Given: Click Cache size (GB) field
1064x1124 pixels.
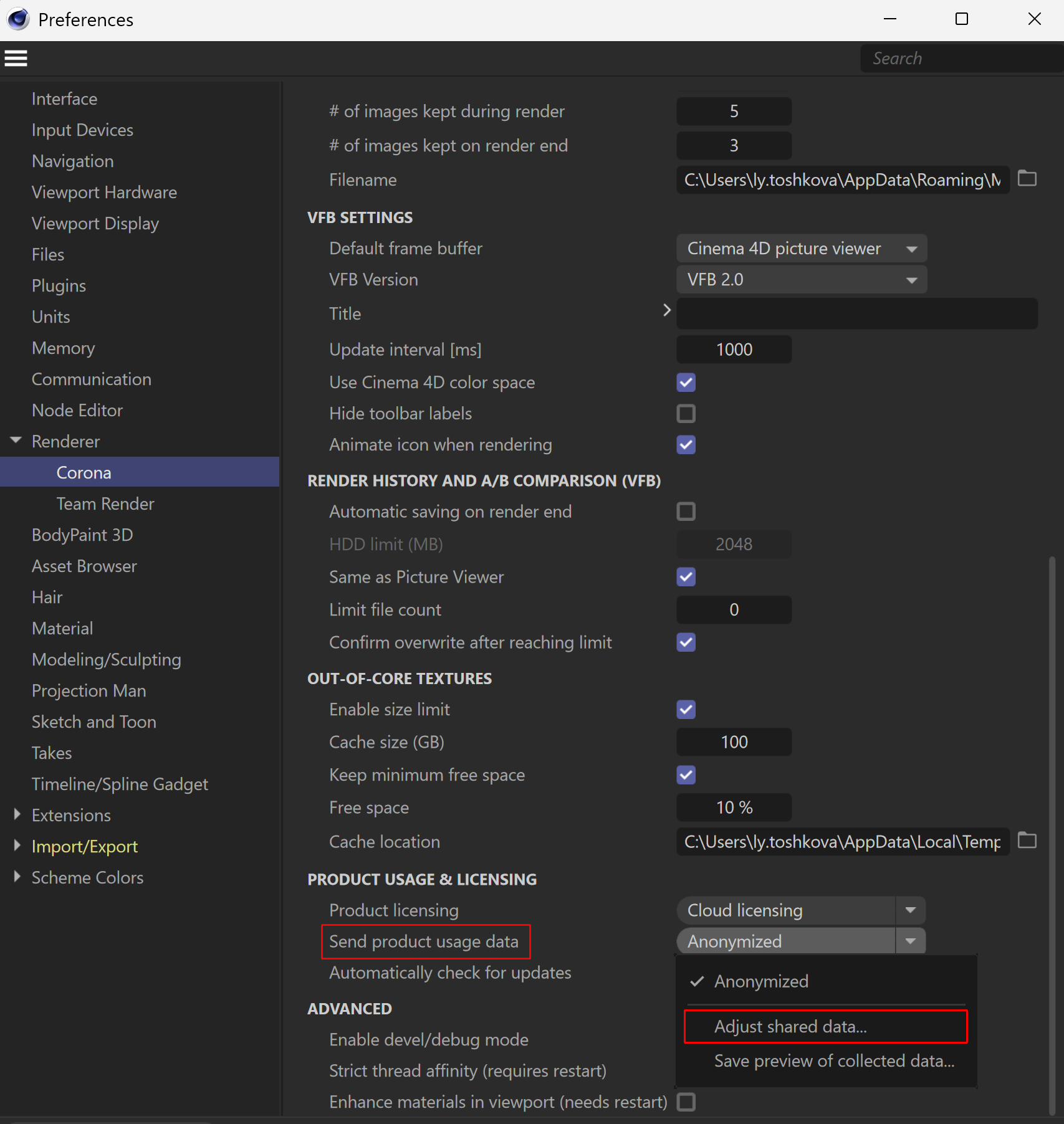Looking at the screenshot, I should 734,742.
